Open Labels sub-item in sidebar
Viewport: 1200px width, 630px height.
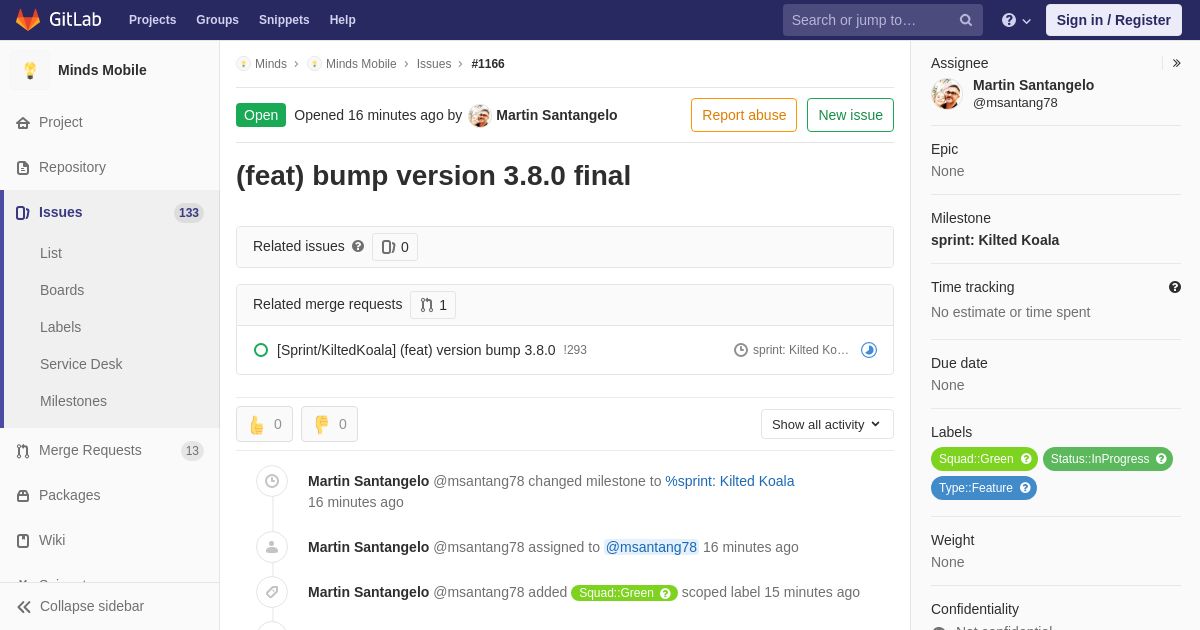click(x=60, y=327)
